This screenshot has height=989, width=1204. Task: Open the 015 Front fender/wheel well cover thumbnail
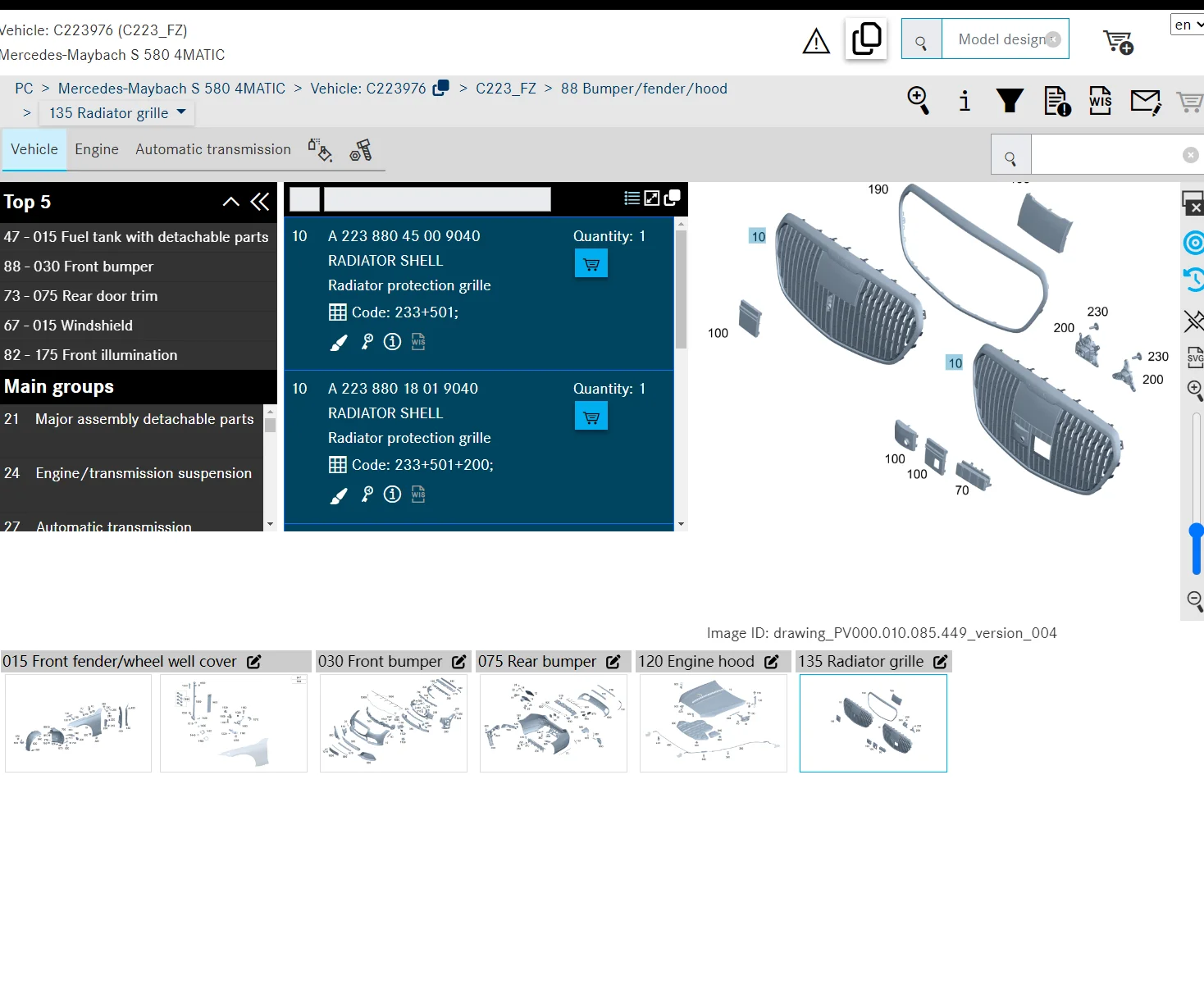click(78, 723)
